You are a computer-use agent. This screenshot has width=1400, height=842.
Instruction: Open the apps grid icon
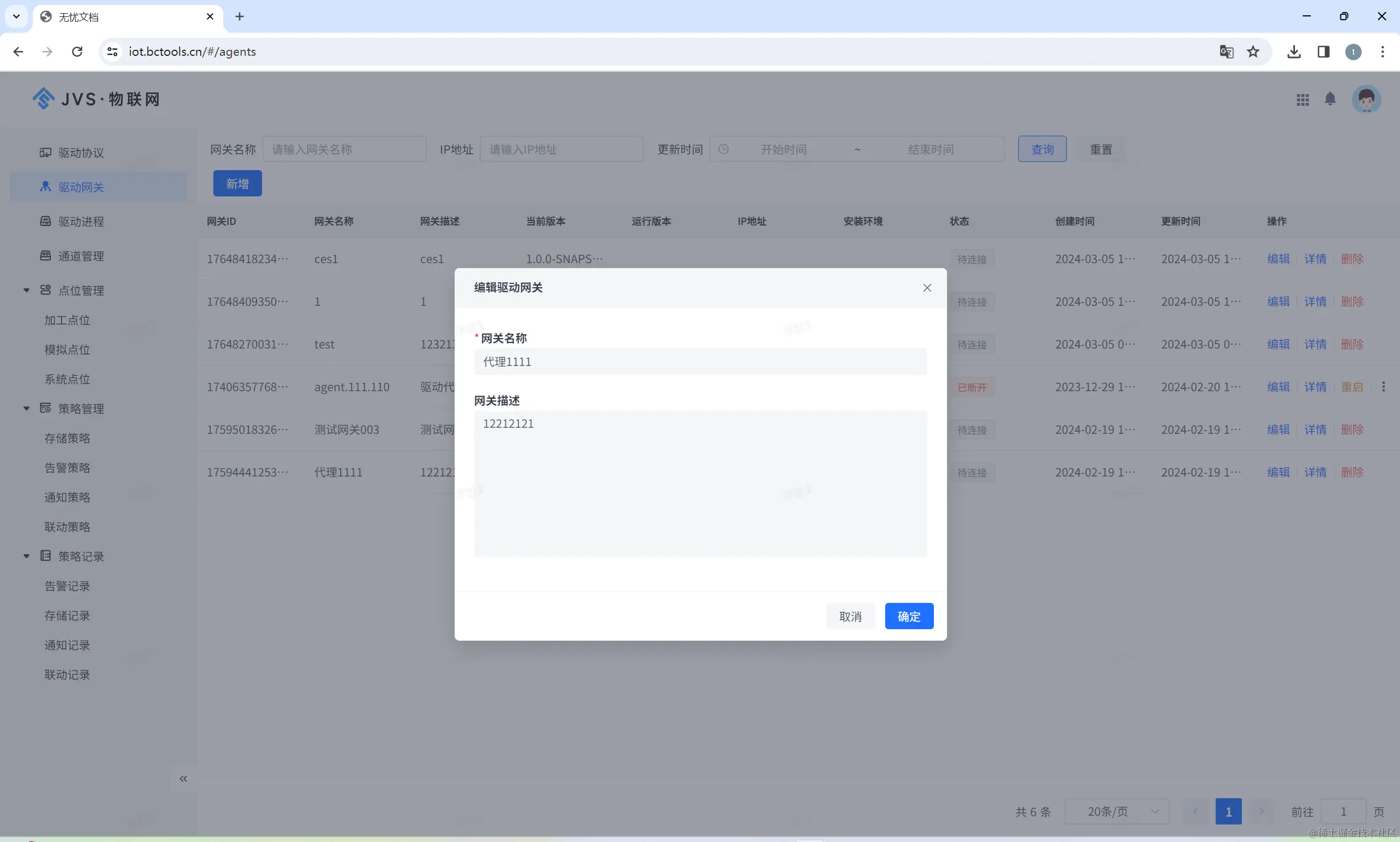click(1303, 100)
